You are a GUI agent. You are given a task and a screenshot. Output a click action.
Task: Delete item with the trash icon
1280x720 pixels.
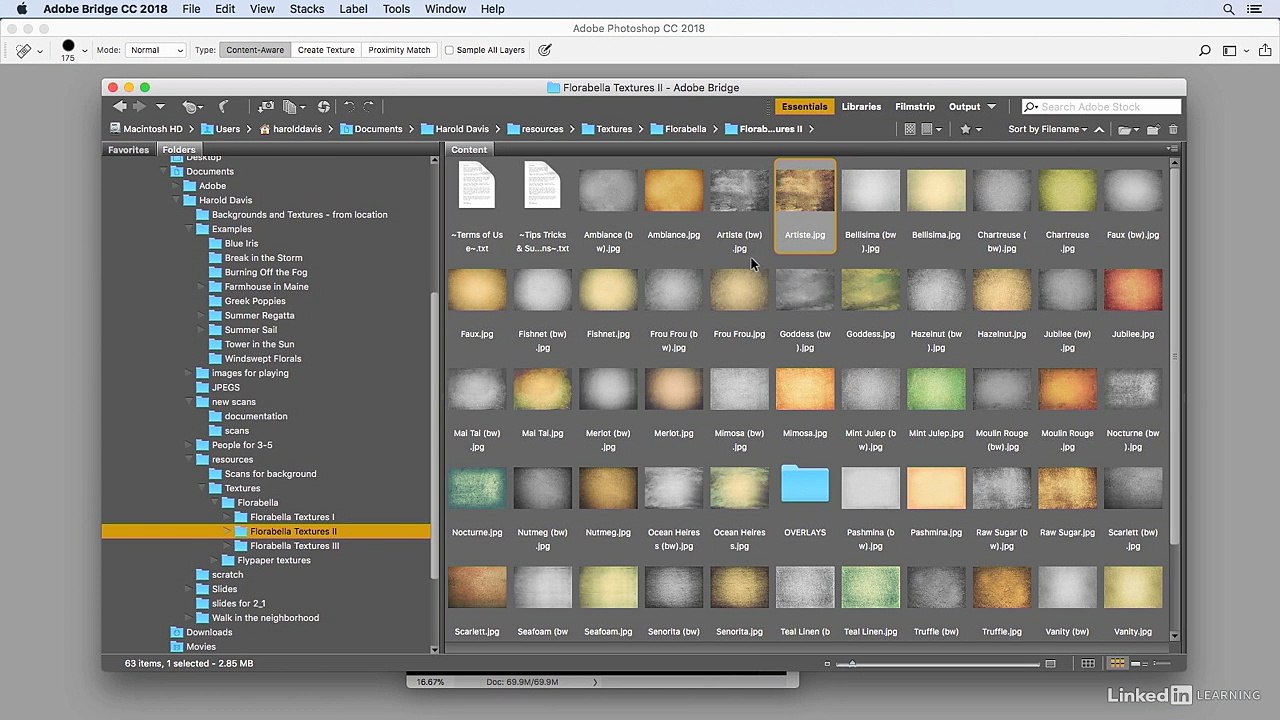1173,129
